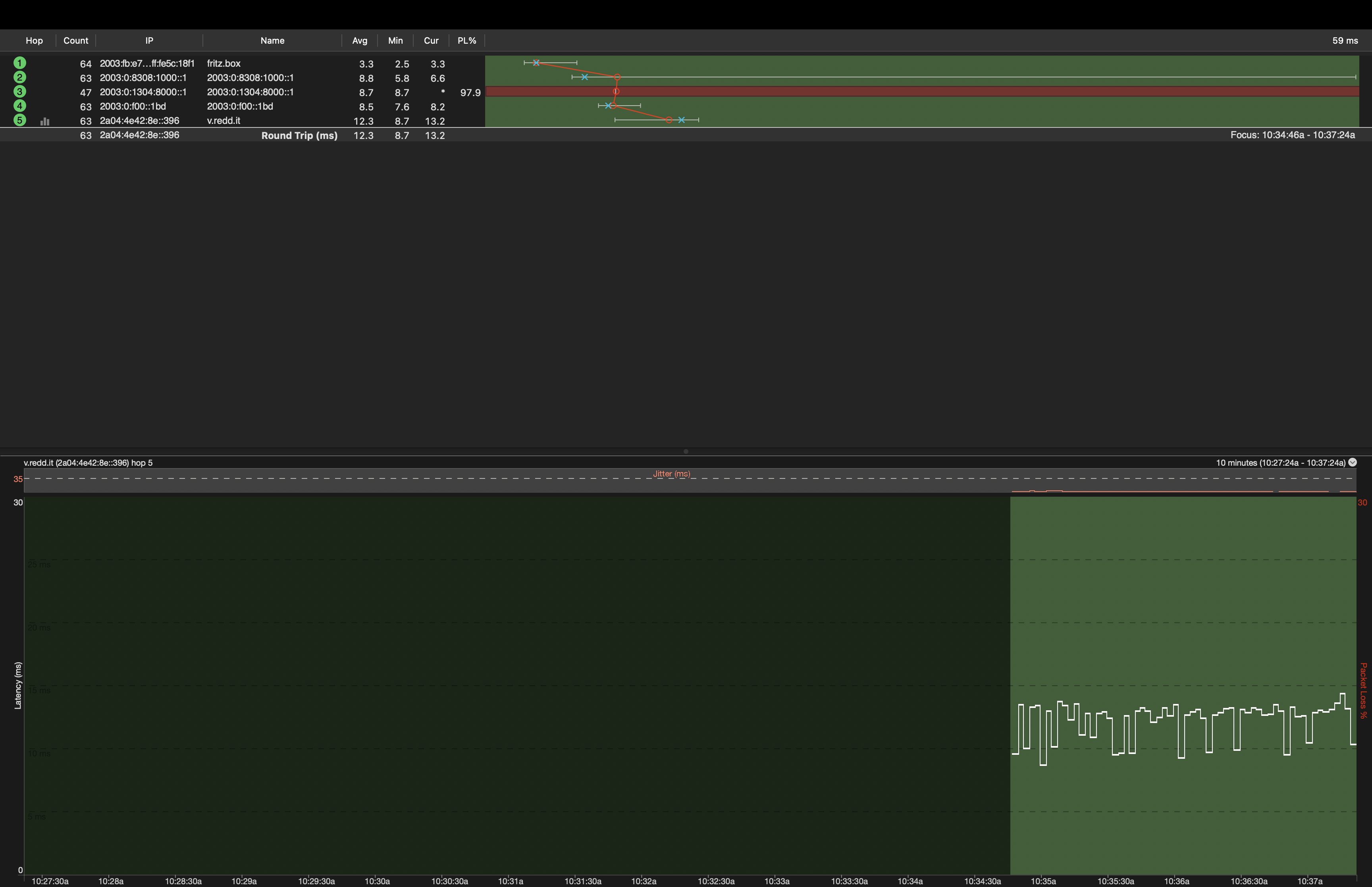Sort by the PL% column header

466,40
